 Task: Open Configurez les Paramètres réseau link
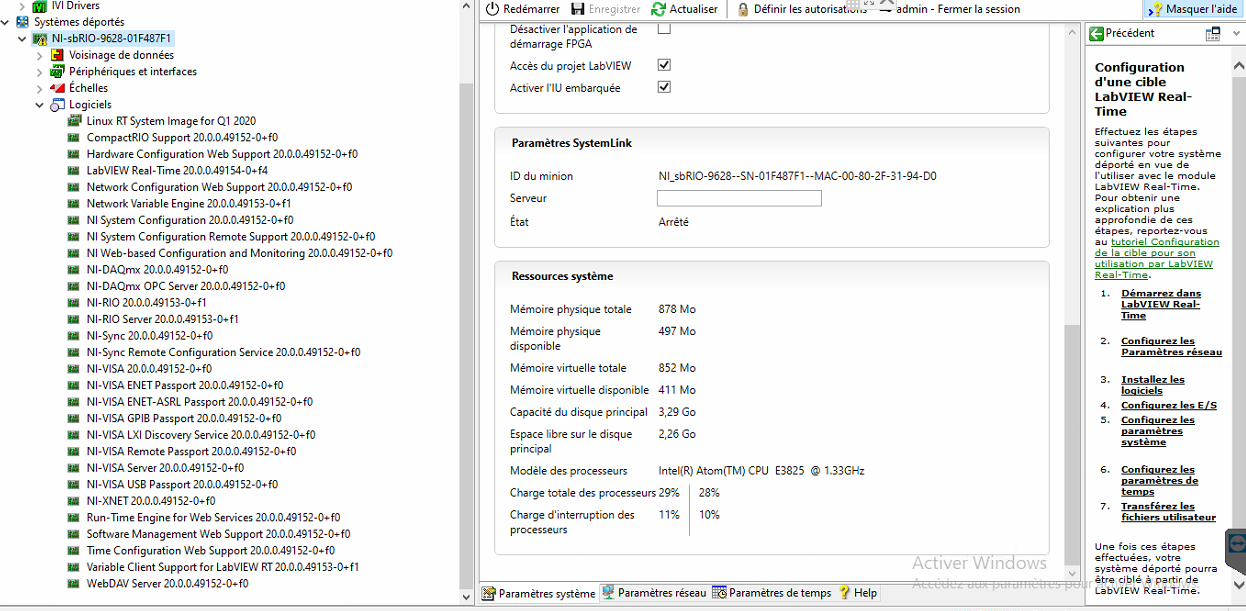click(1171, 347)
